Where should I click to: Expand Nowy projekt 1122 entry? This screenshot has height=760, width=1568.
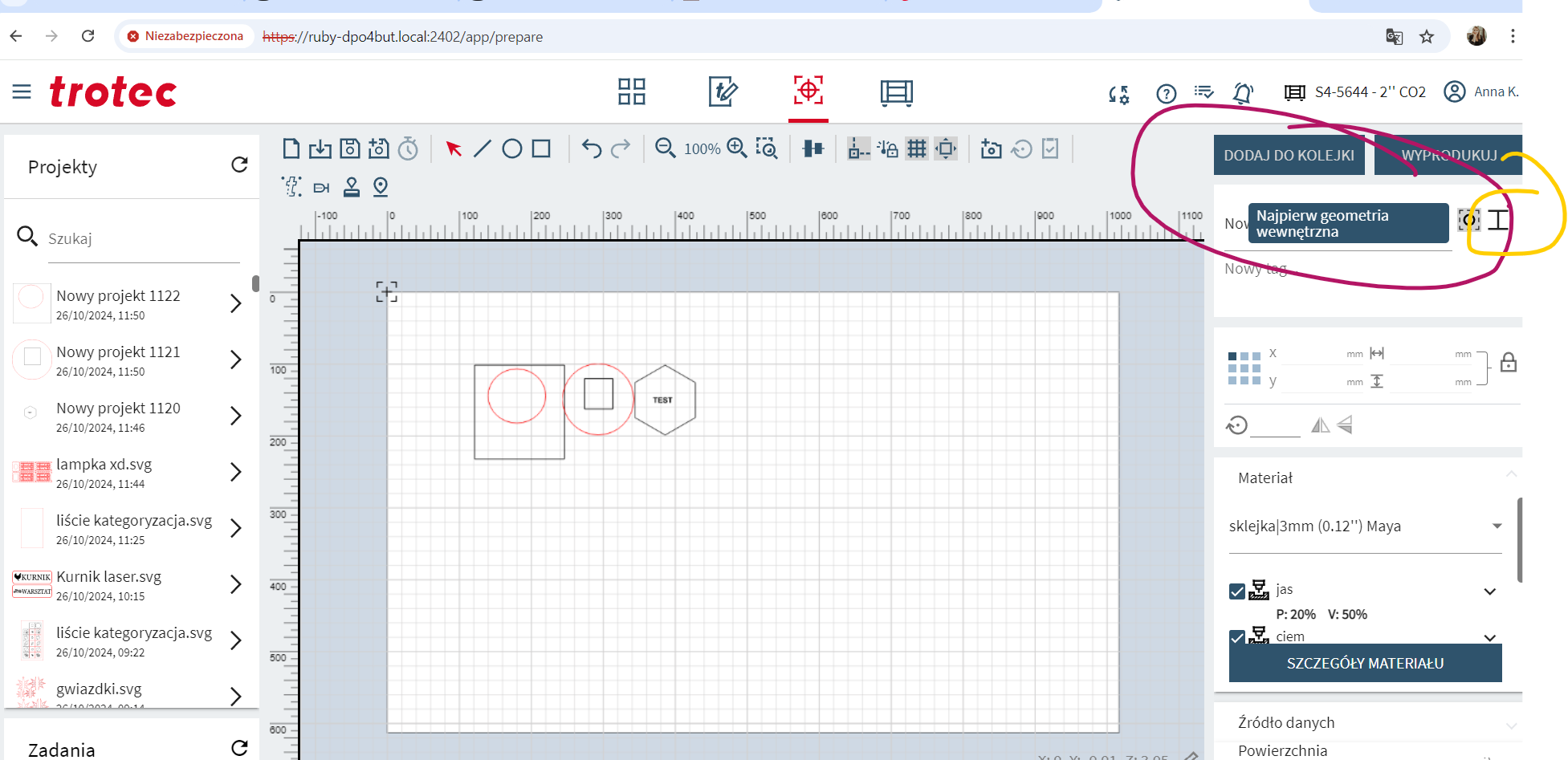[235, 303]
